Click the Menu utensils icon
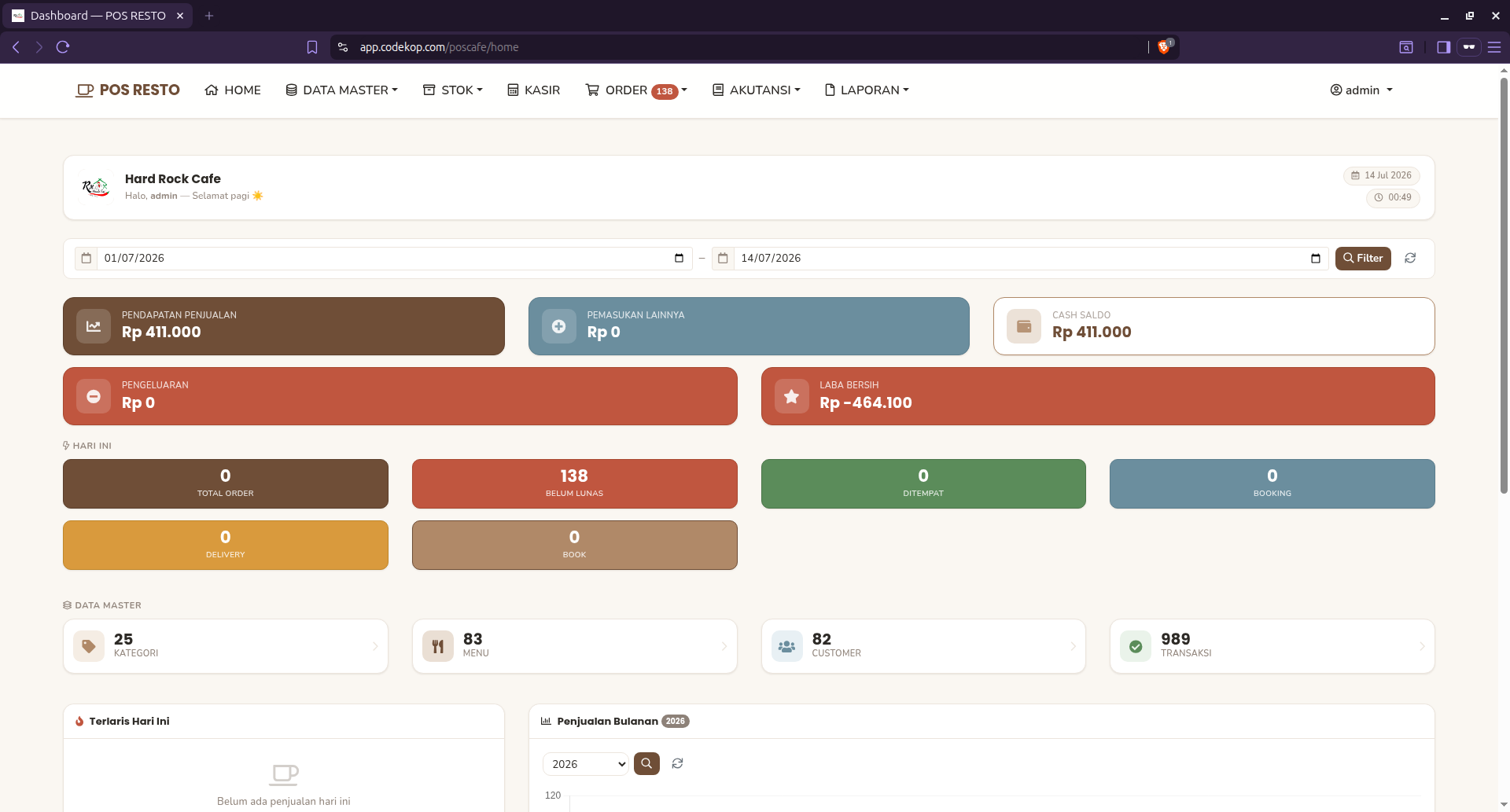 438,646
